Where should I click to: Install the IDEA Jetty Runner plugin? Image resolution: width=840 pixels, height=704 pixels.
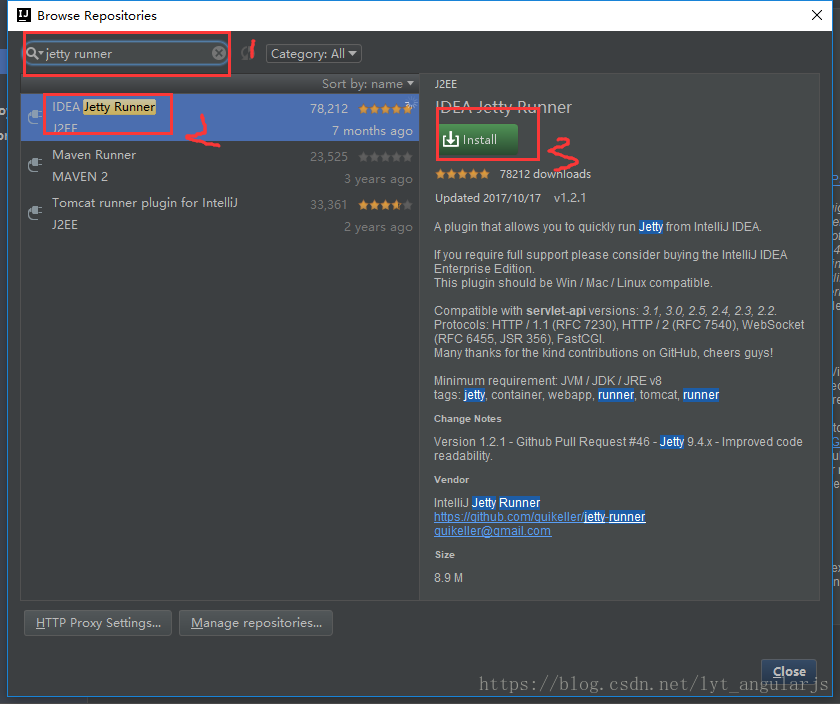(478, 140)
